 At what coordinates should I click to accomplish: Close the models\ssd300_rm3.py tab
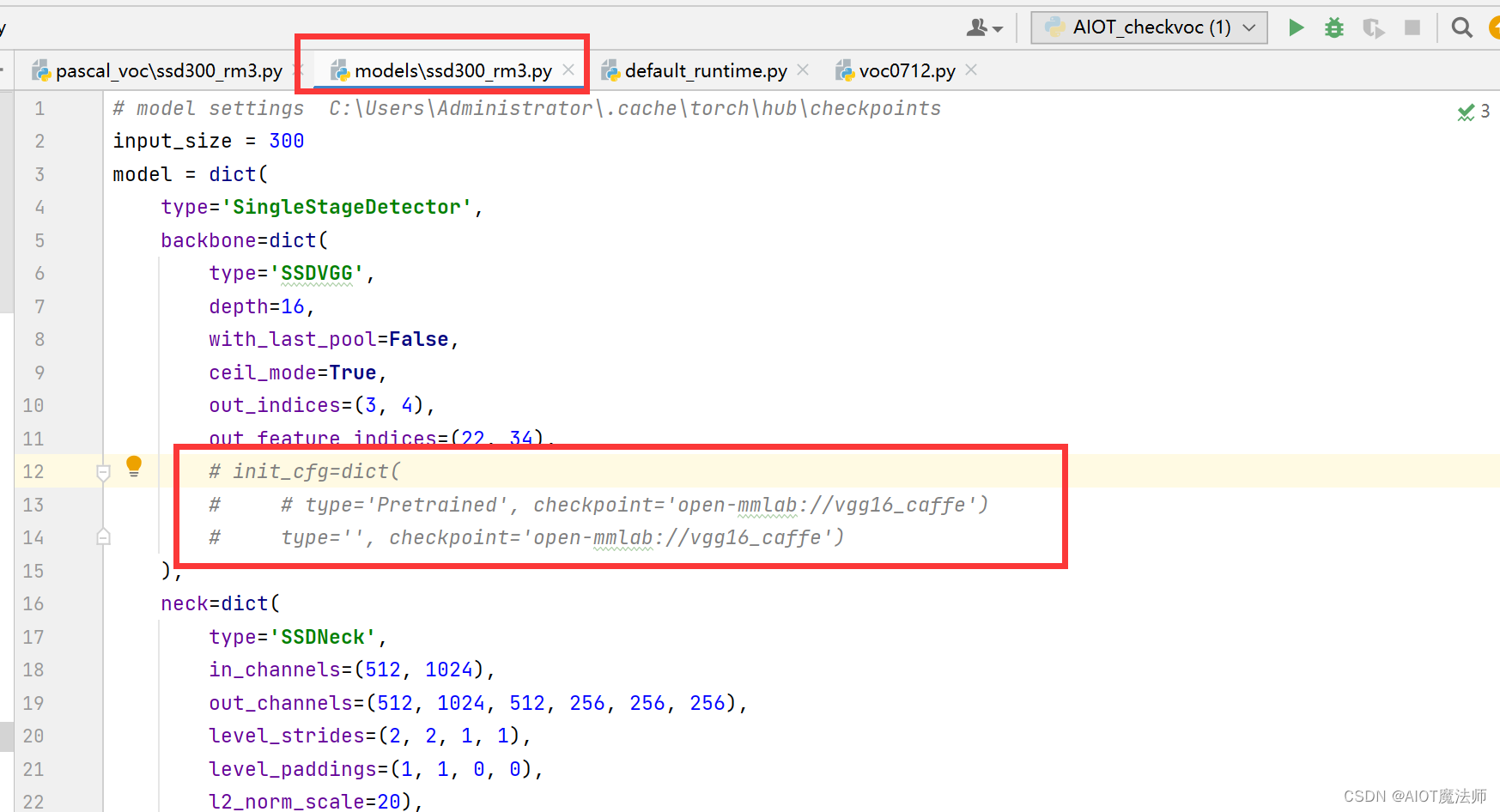click(568, 70)
